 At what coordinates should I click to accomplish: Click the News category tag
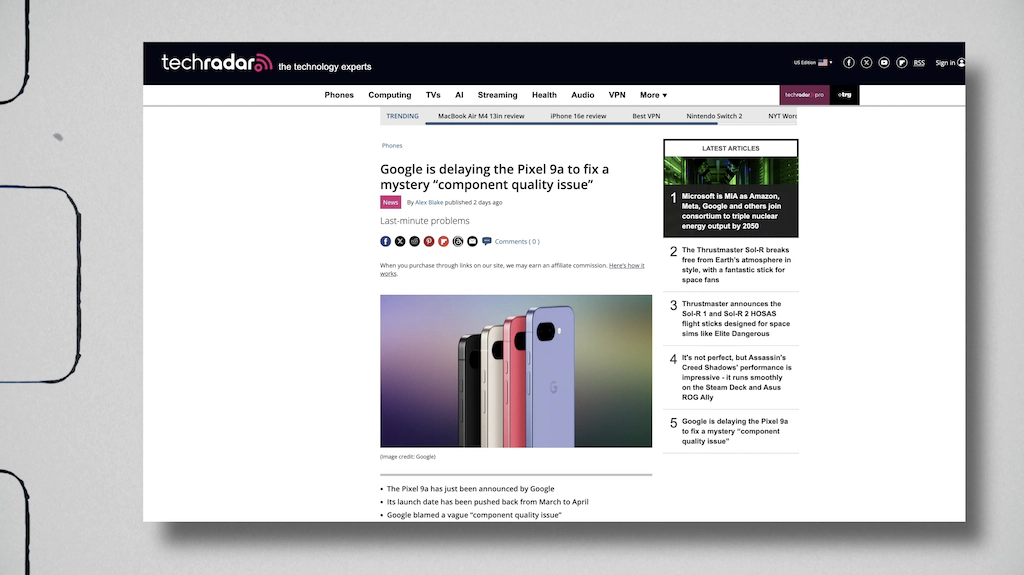(x=391, y=203)
